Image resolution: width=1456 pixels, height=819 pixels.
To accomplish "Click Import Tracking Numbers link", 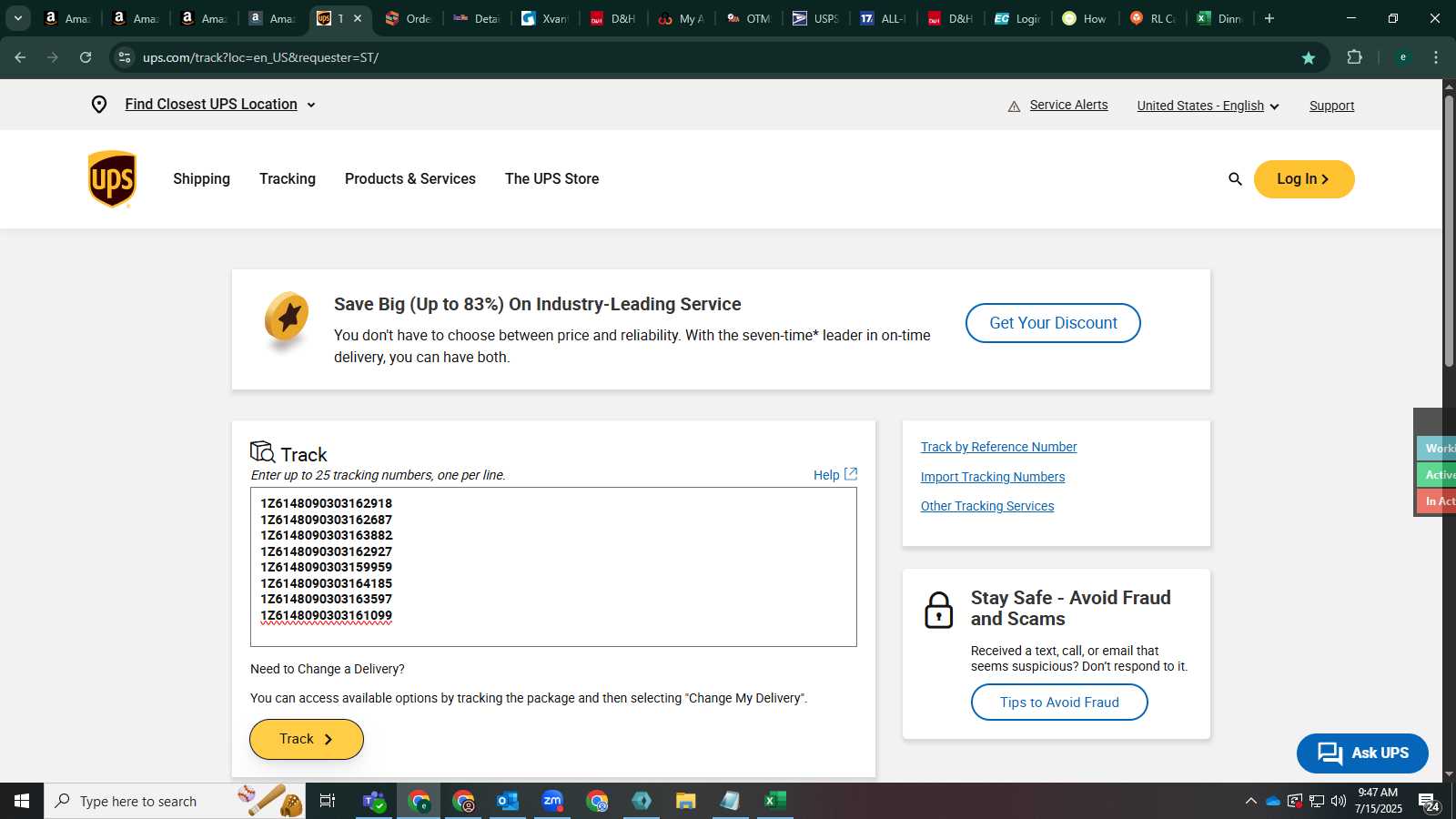I will click(993, 477).
